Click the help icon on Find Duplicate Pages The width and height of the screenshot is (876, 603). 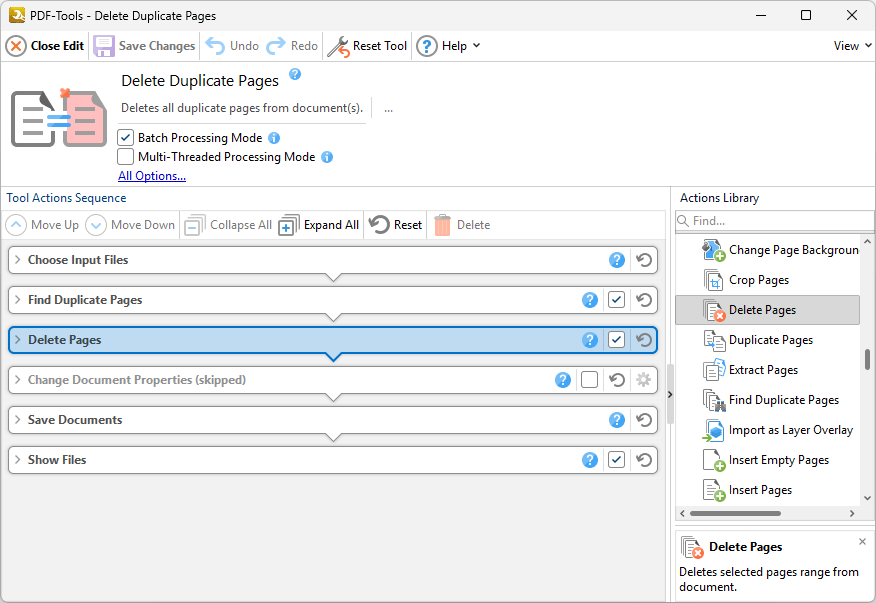click(590, 300)
